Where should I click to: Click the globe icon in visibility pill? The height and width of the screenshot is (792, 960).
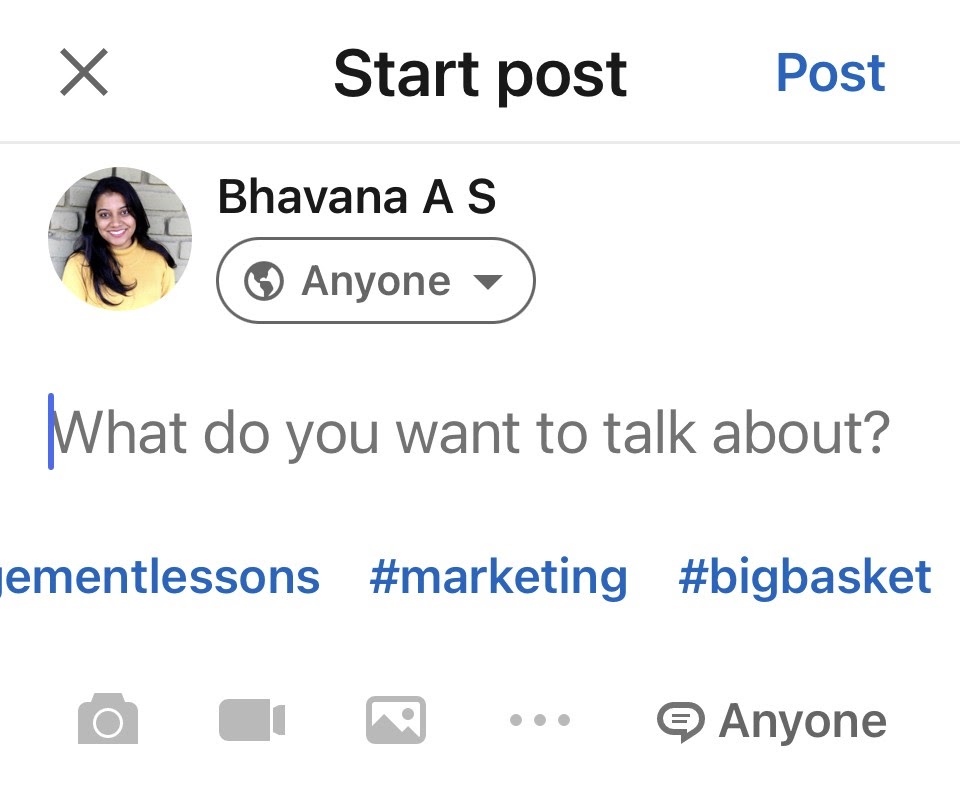click(x=264, y=282)
